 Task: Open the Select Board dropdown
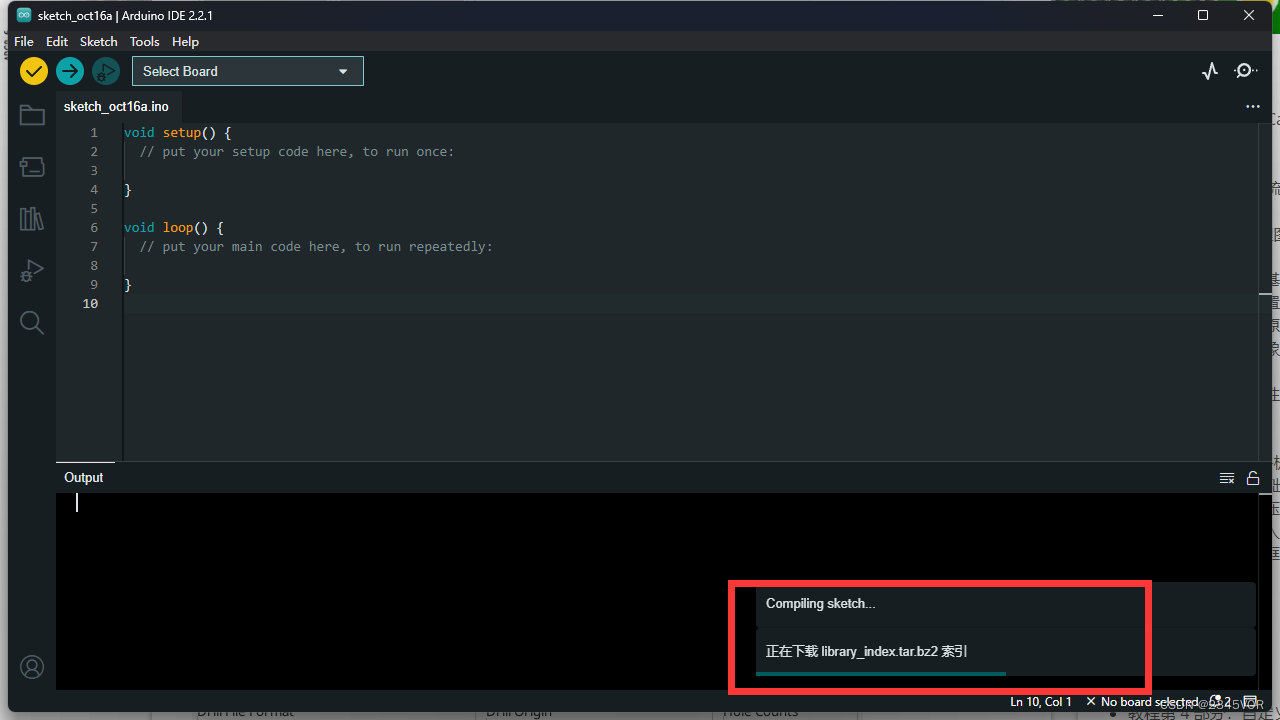(x=248, y=71)
